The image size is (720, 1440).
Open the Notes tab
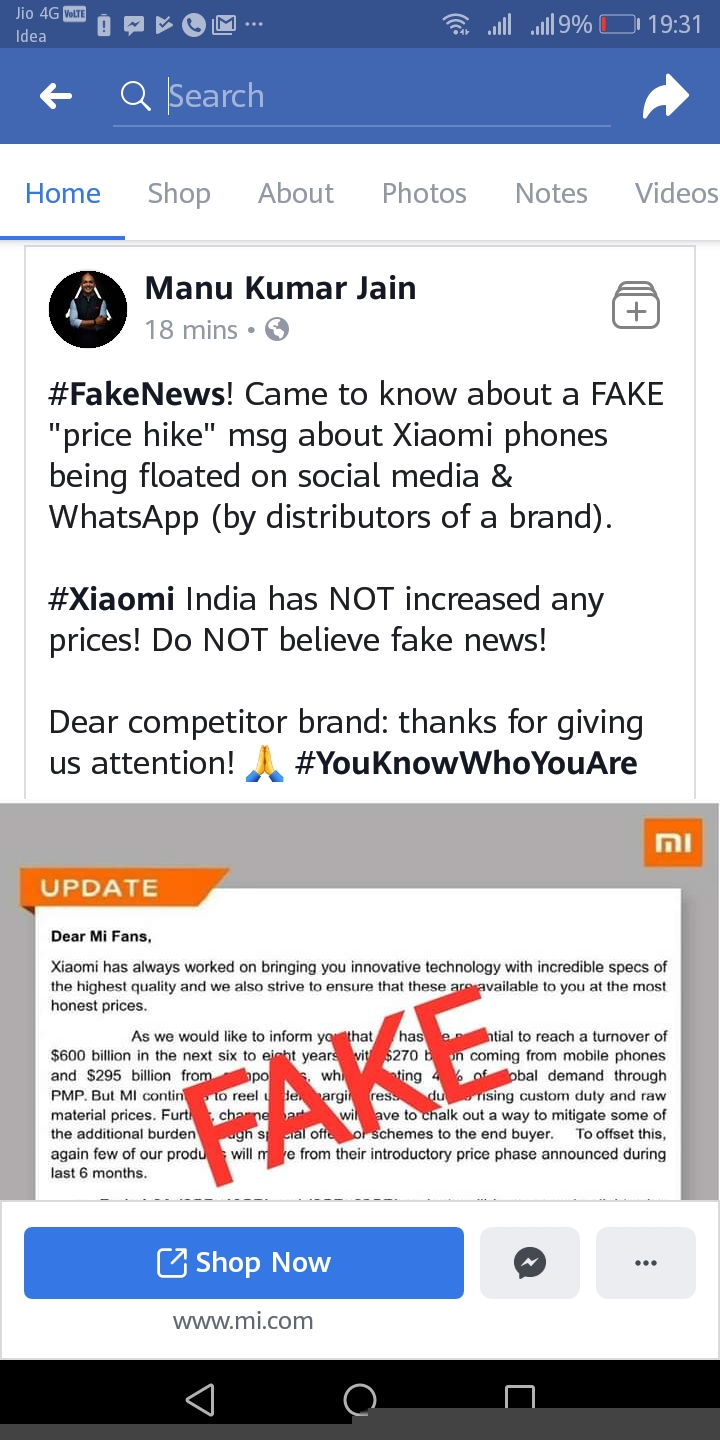coord(551,193)
